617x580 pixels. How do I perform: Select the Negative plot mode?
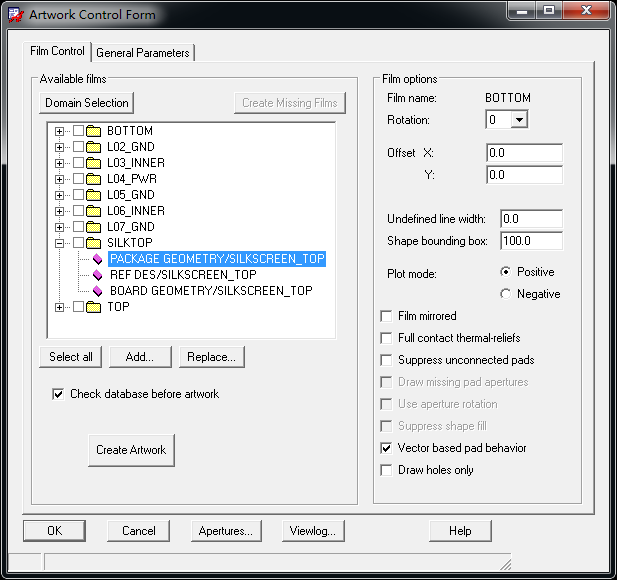coord(505,294)
